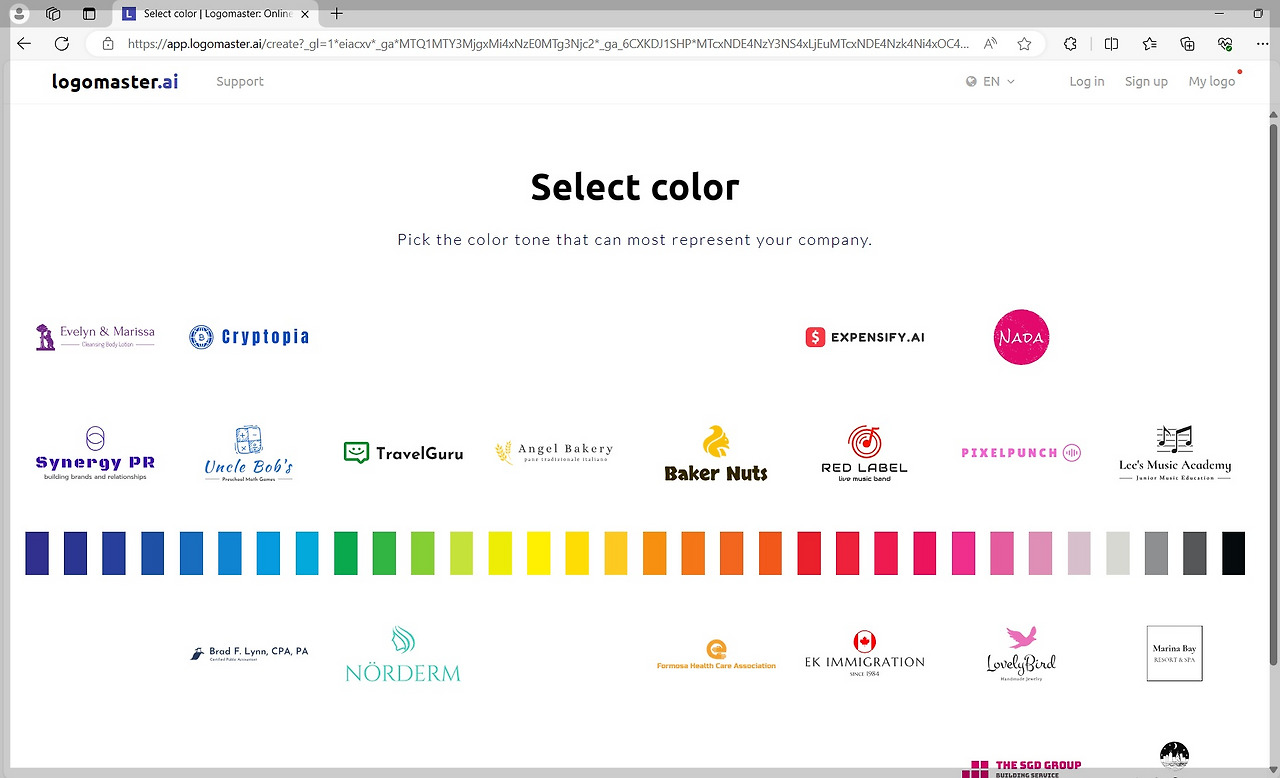Viewport: 1280px width, 778px height.
Task: Open the tab actions menu icon
Action: click(x=89, y=14)
